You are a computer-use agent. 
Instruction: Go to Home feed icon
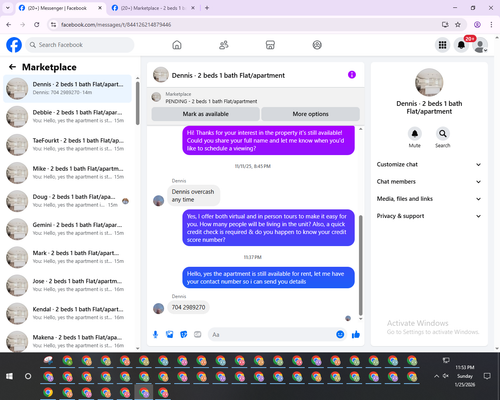177,45
